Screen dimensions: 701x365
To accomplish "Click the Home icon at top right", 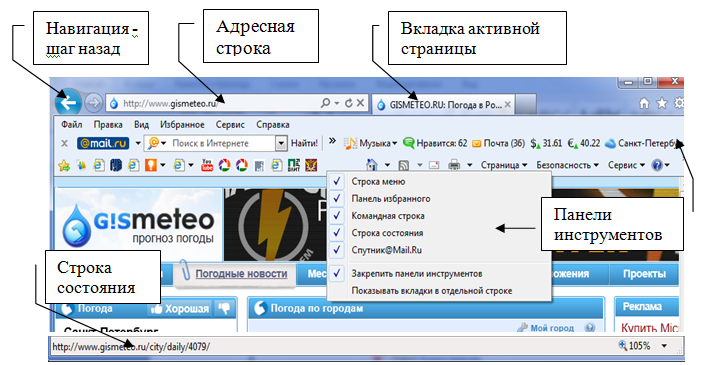I will 644,104.
